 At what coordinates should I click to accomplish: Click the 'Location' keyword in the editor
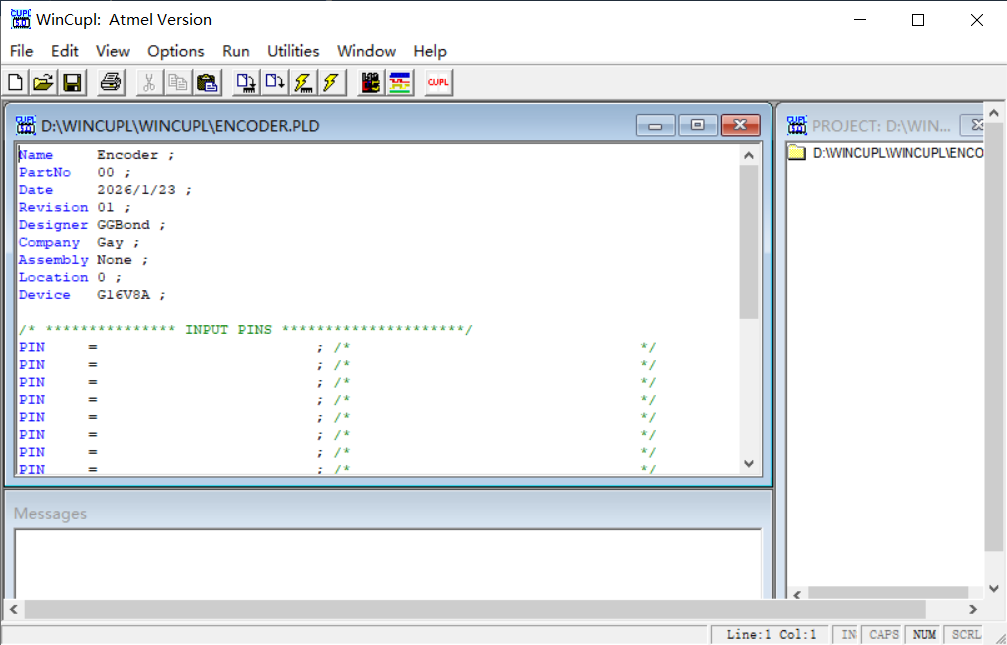coord(53,277)
